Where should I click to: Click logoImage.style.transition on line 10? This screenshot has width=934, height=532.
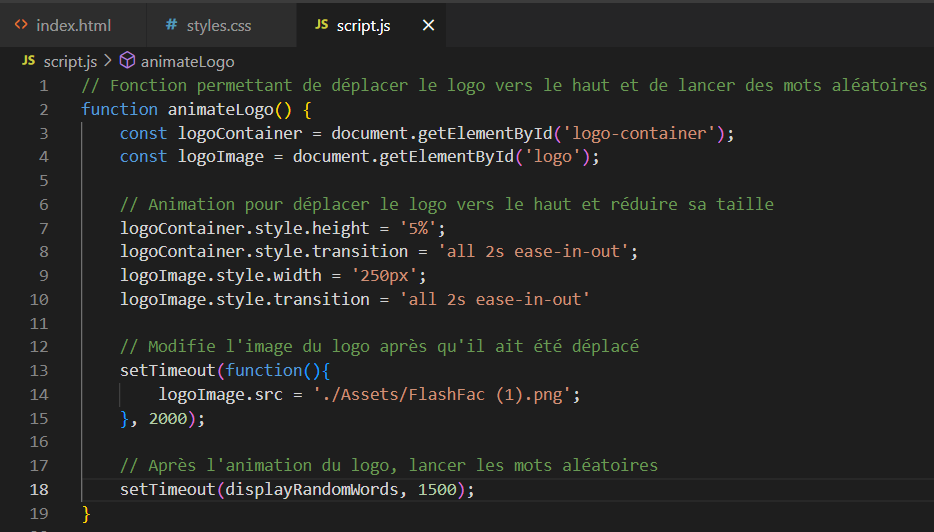[x=245, y=299]
